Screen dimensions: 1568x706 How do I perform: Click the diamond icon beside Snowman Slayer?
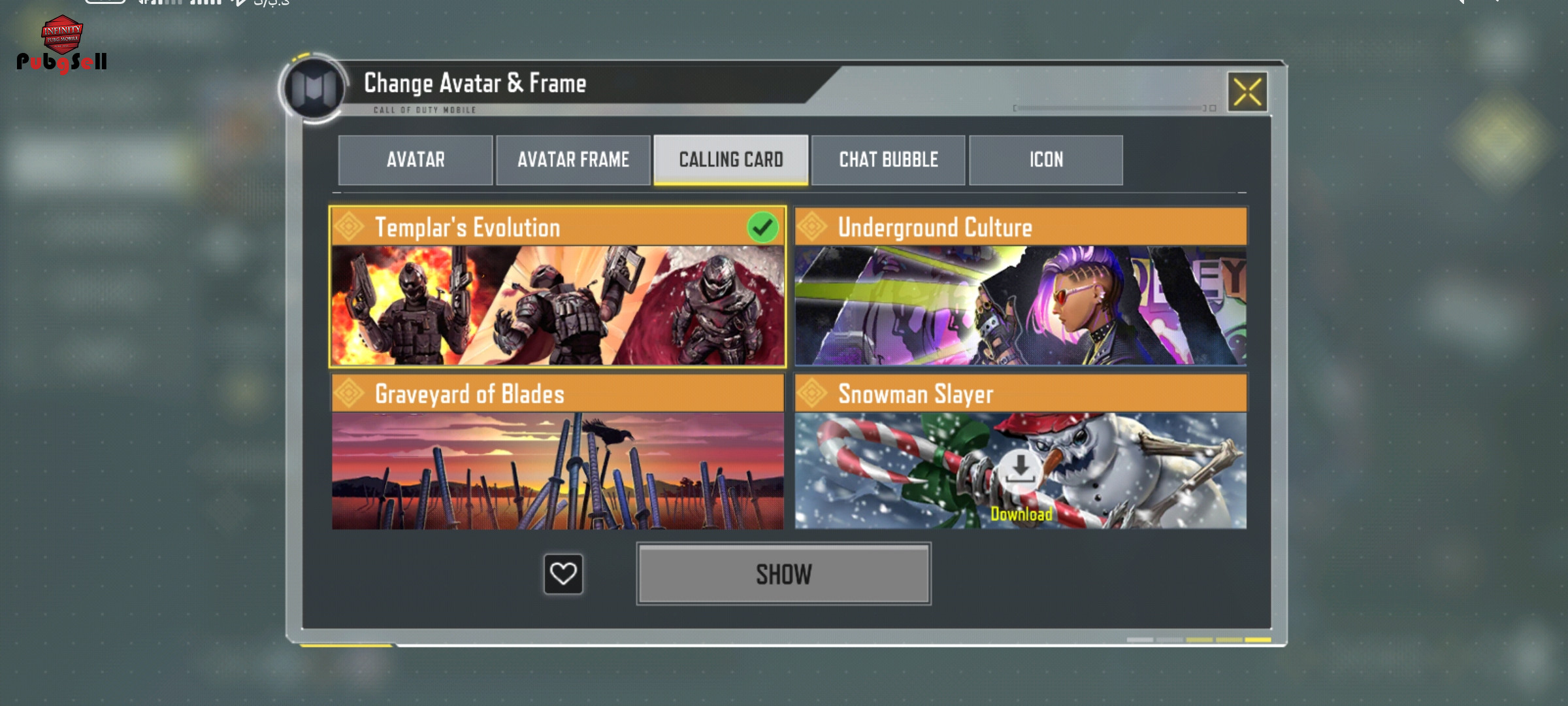pos(812,393)
